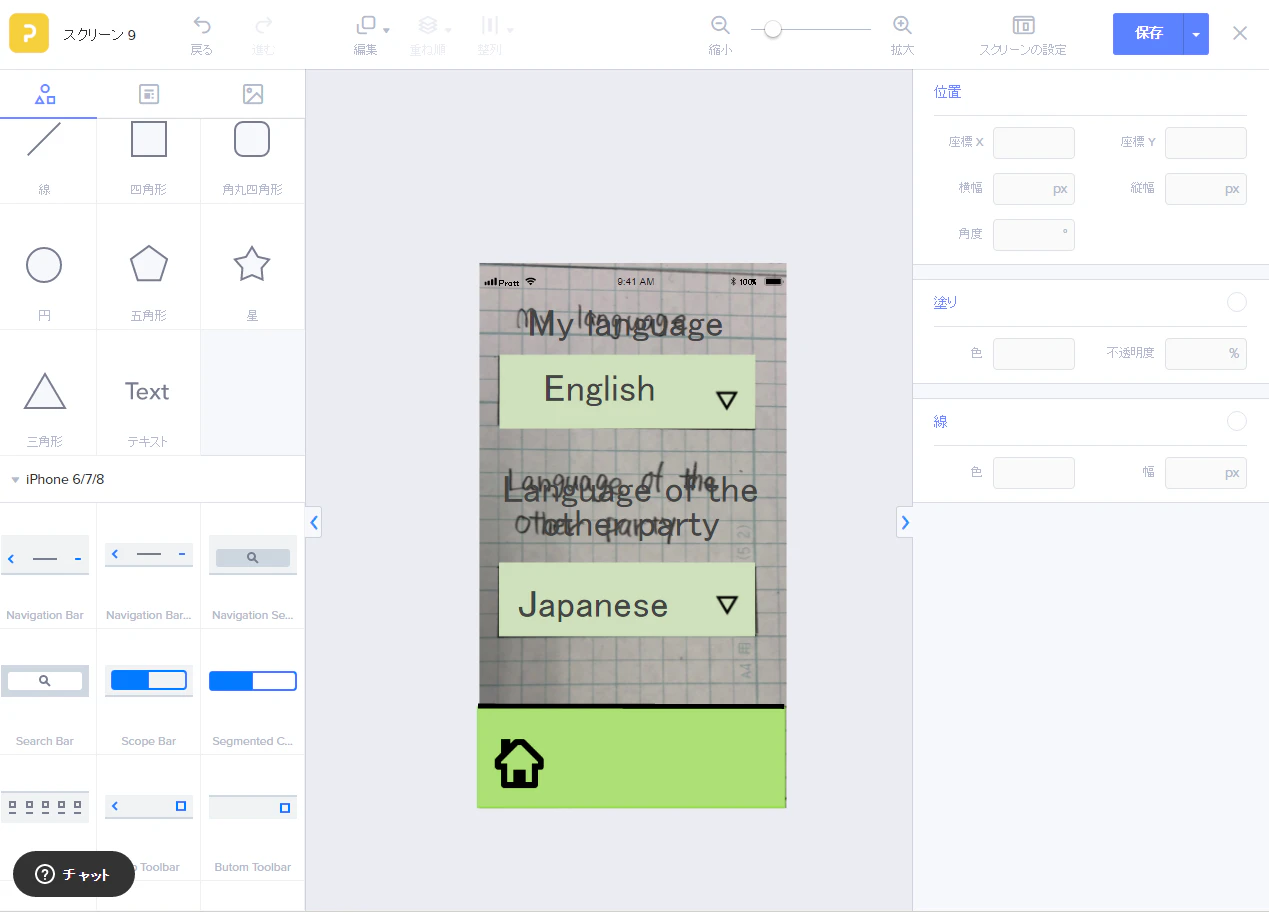Screen dimensions: 1269x913
Task: Collapse the left panel with arrow
Action: [x=314, y=522]
